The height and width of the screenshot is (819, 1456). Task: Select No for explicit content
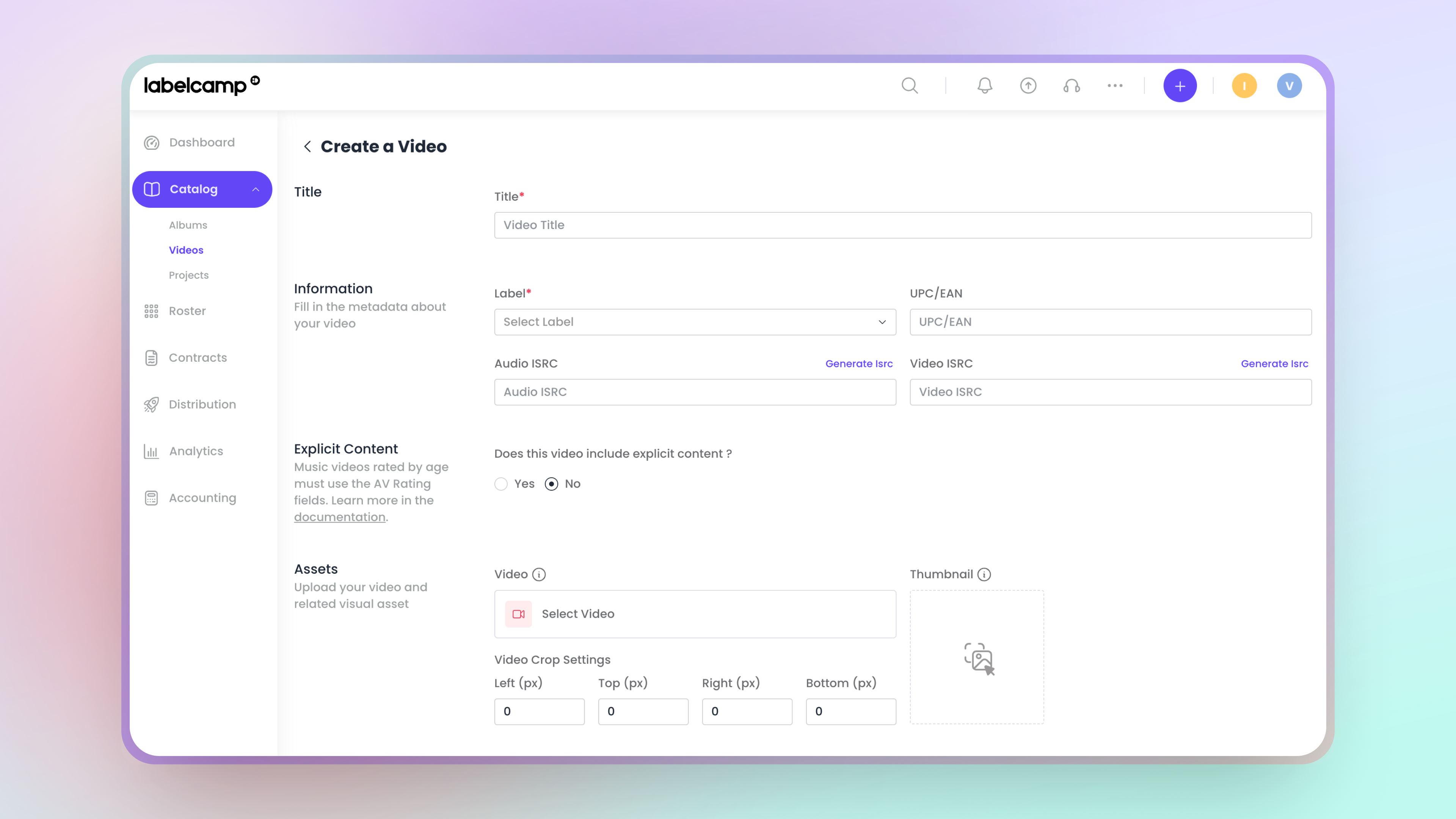tap(552, 484)
